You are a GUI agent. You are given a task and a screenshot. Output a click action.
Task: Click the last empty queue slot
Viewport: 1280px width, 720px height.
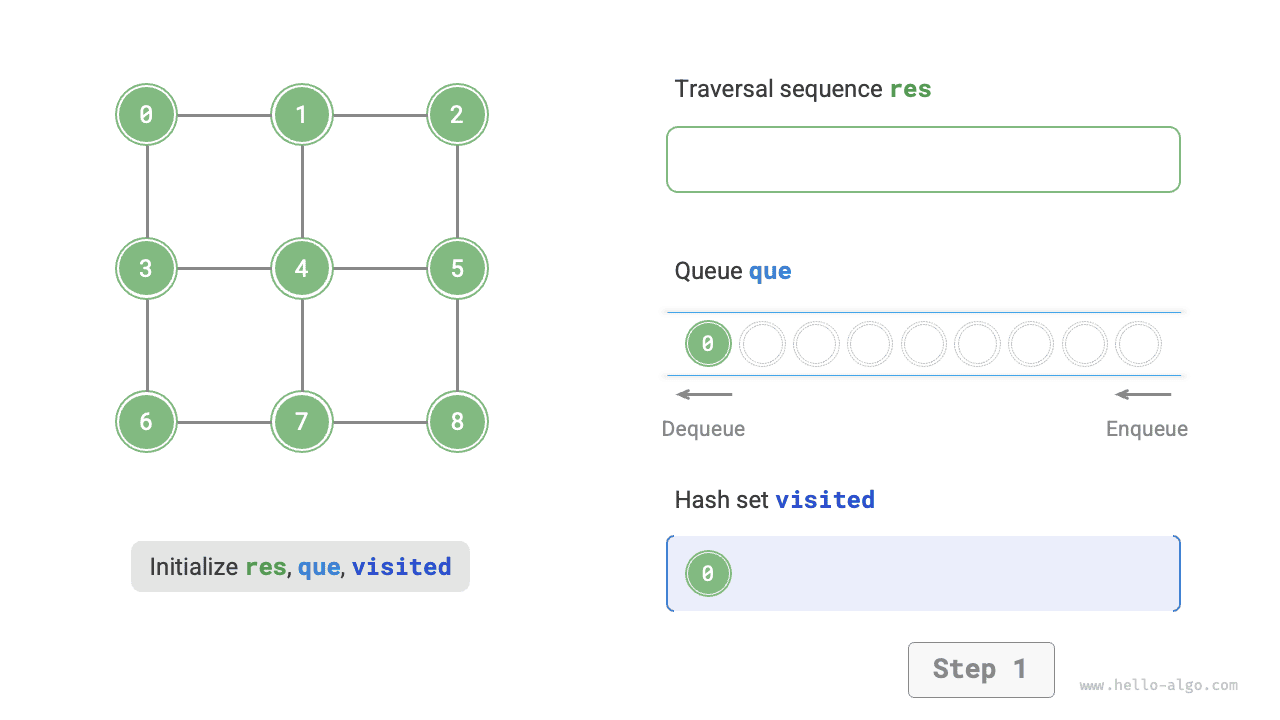click(x=1138, y=344)
